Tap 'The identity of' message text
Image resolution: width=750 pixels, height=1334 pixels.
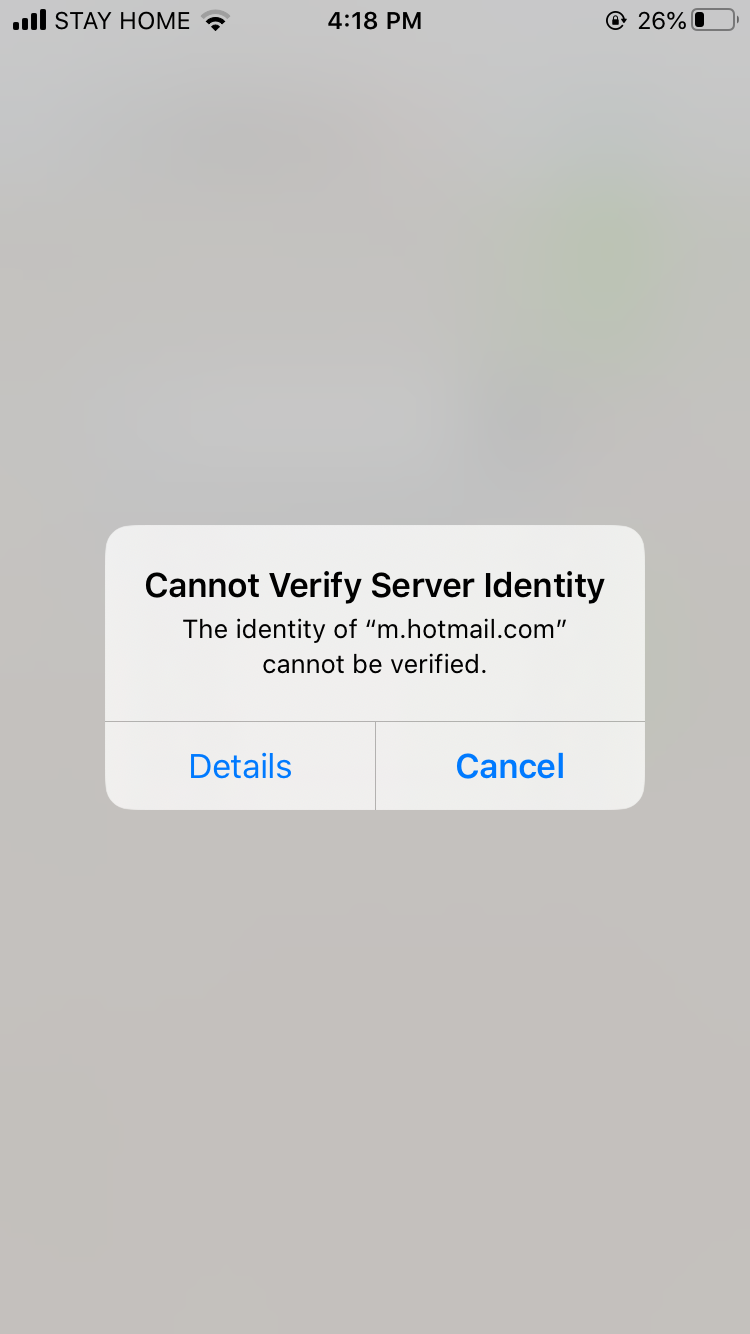point(270,630)
